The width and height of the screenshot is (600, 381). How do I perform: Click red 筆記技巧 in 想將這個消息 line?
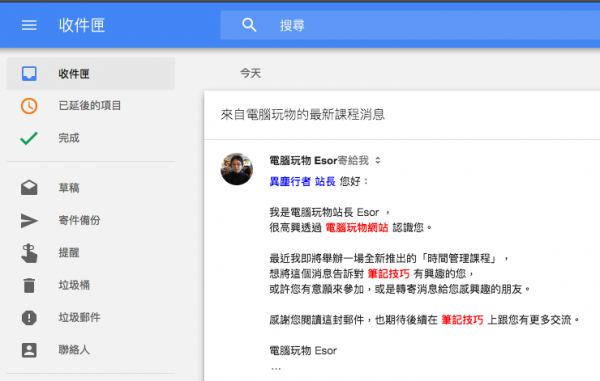point(388,274)
